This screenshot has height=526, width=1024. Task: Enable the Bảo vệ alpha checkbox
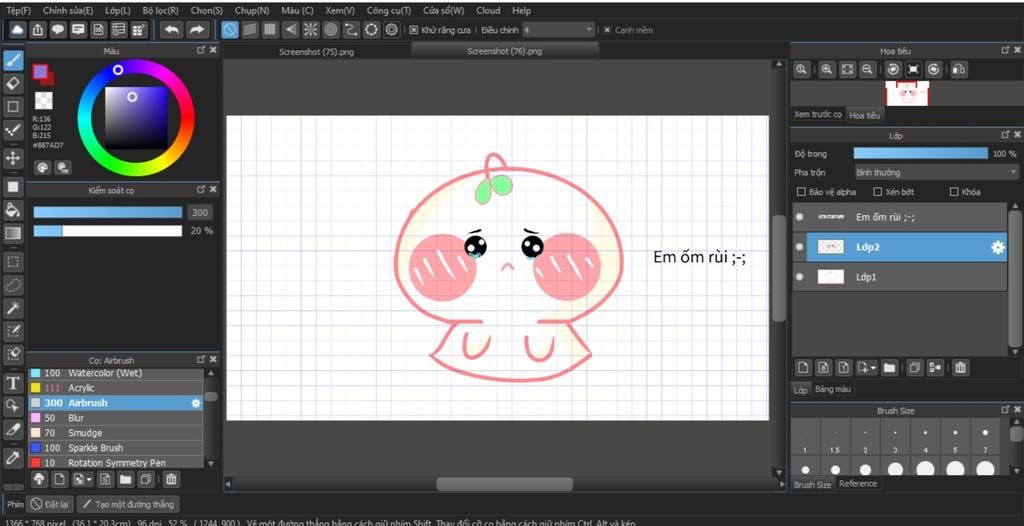pos(800,192)
